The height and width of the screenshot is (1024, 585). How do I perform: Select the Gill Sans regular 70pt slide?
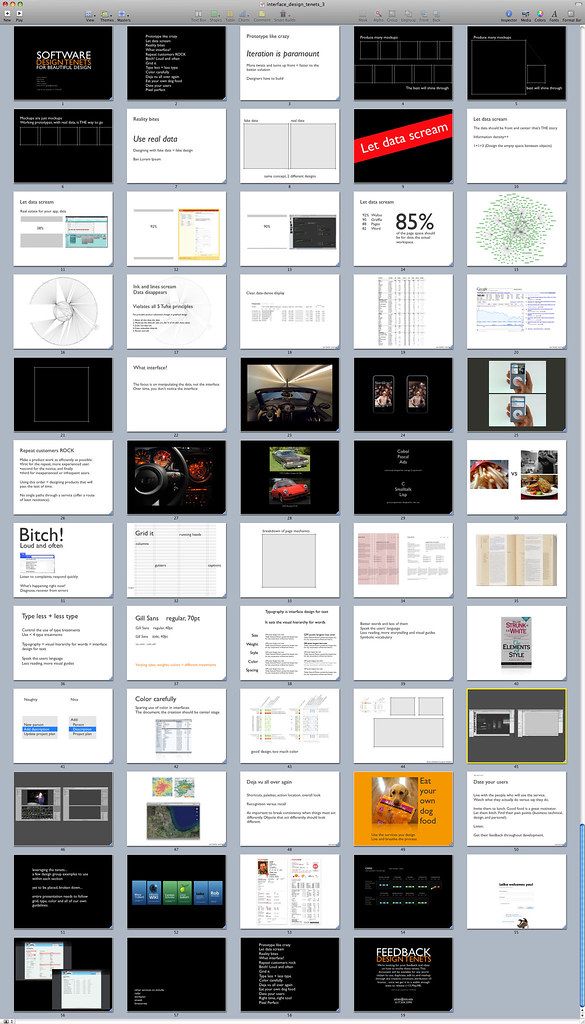point(176,643)
